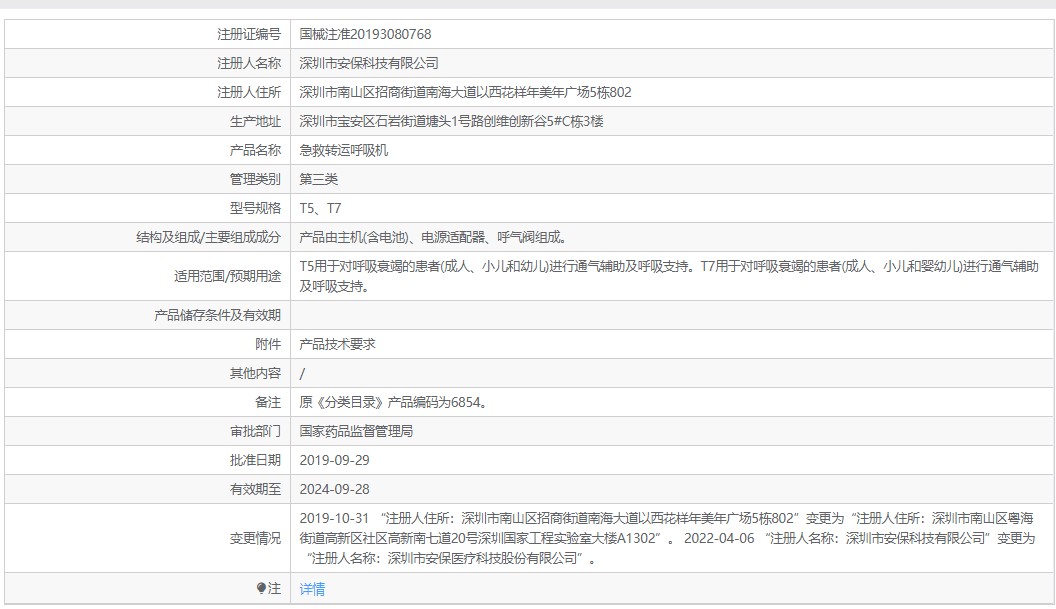Click the 管理类别 label

coord(255,179)
